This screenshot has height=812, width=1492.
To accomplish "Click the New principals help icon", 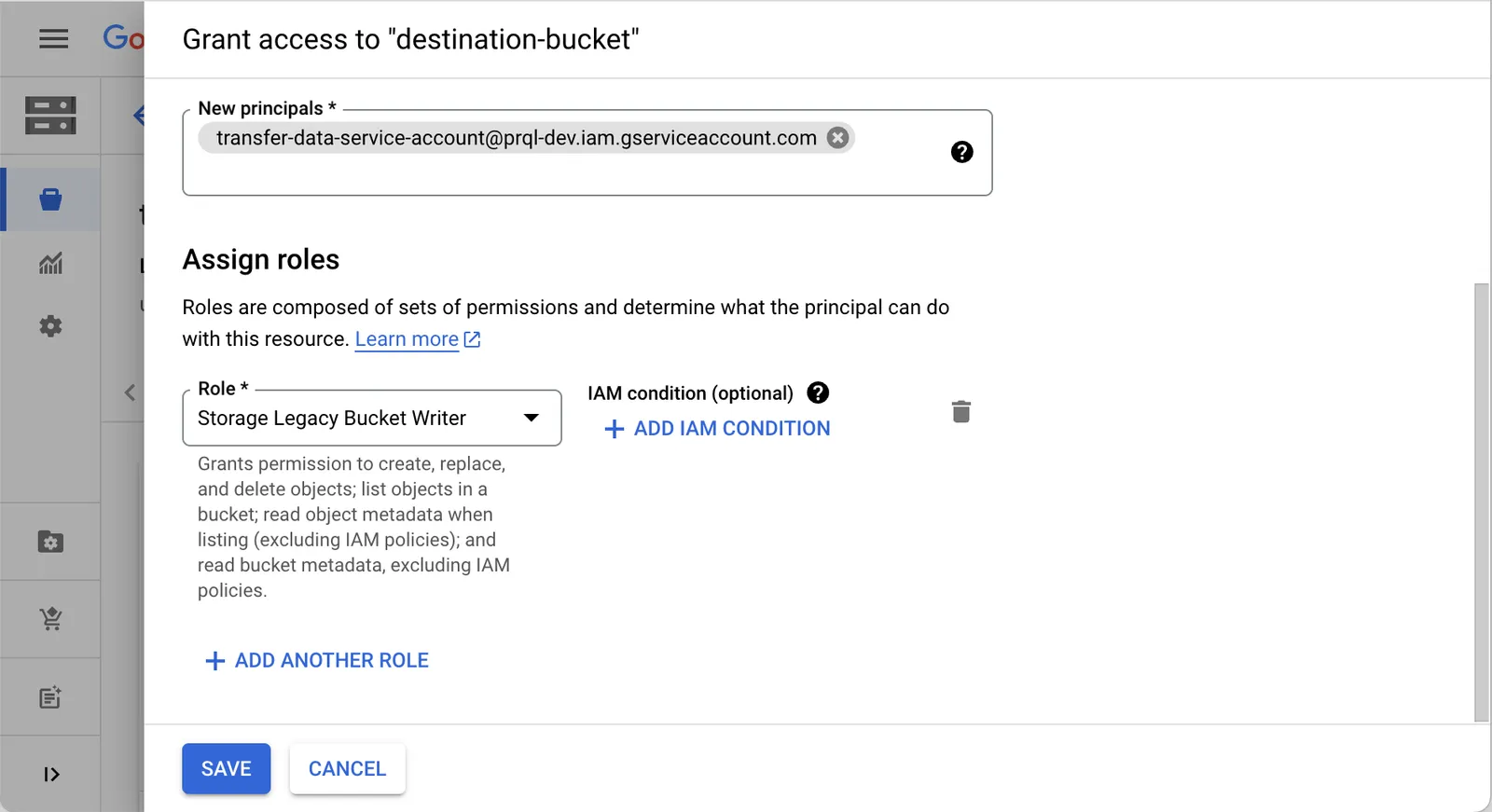I will pos(961,152).
